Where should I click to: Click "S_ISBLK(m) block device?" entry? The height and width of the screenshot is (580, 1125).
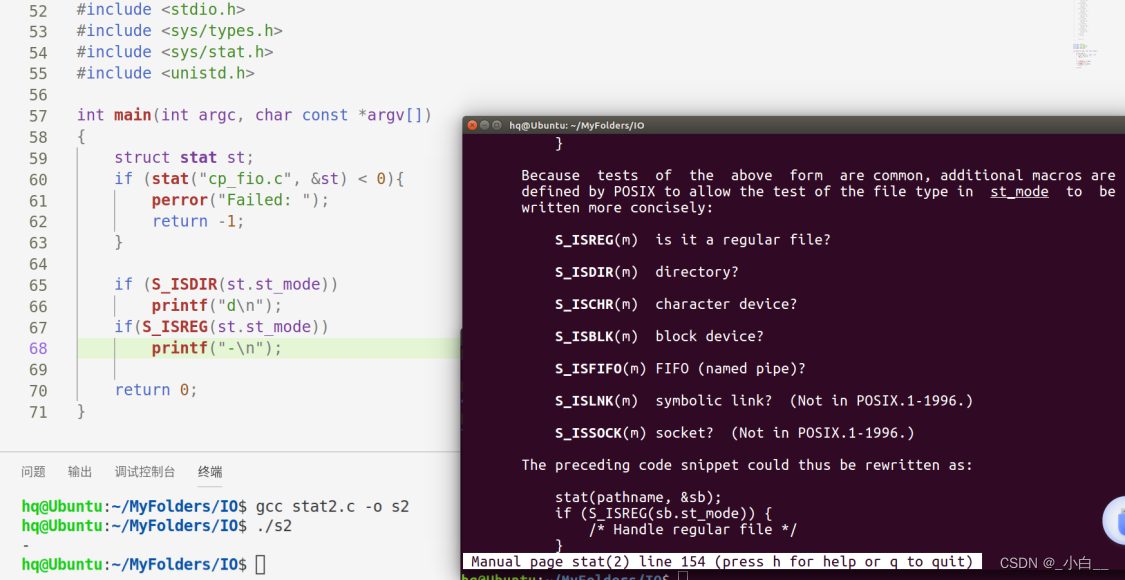point(659,337)
